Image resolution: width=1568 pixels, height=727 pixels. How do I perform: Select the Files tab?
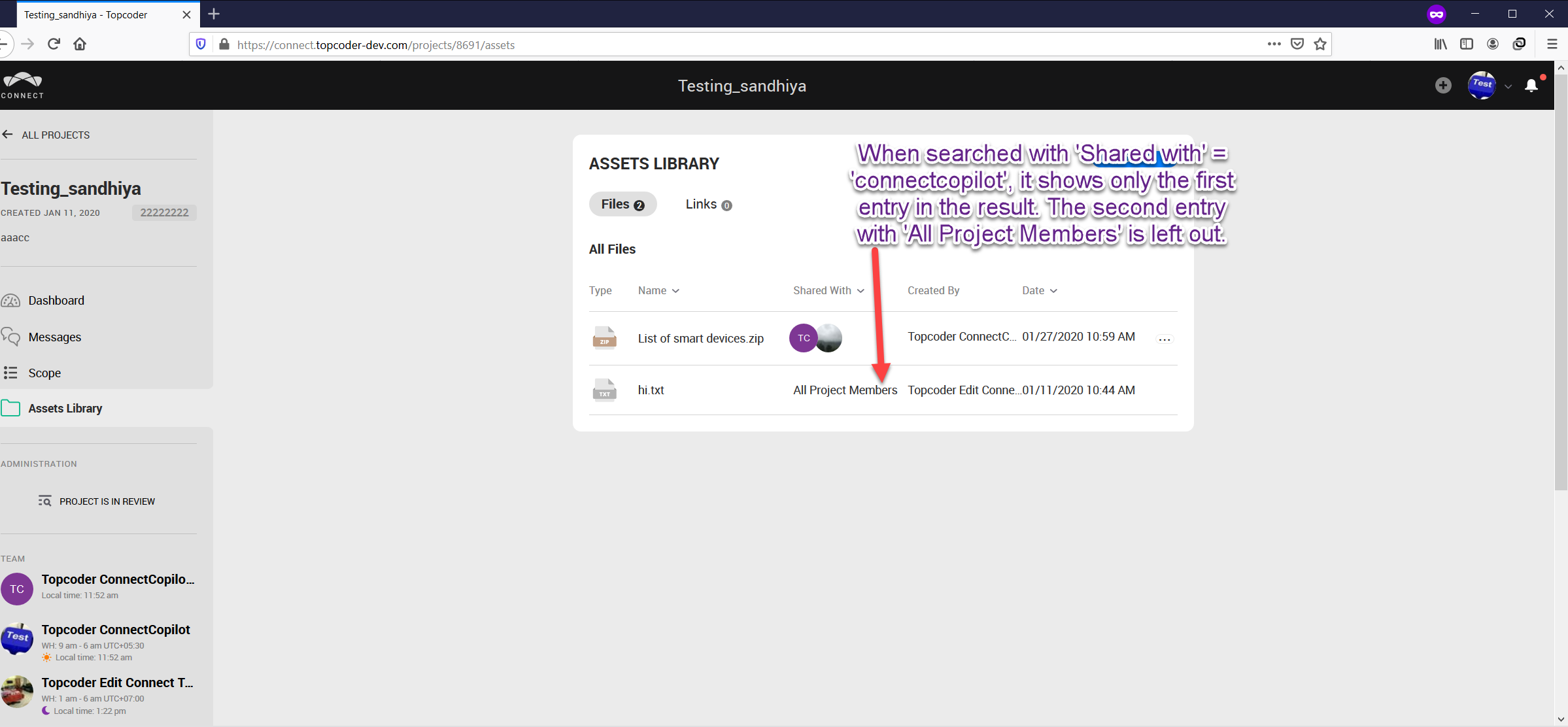click(x=622, y=205)
